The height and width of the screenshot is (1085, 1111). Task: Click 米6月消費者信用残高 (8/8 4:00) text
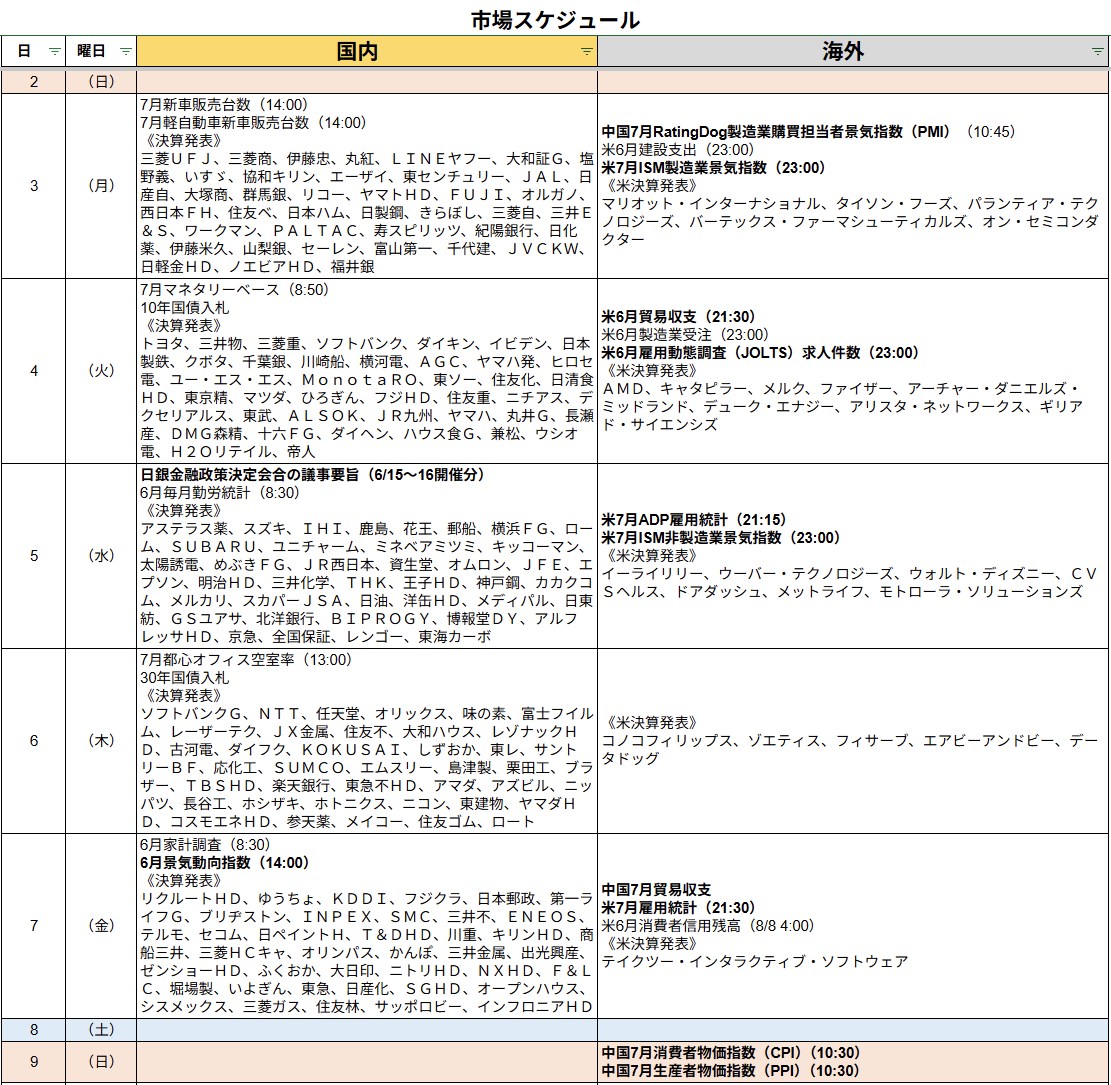pyautogui.click(x=708, y=926)
